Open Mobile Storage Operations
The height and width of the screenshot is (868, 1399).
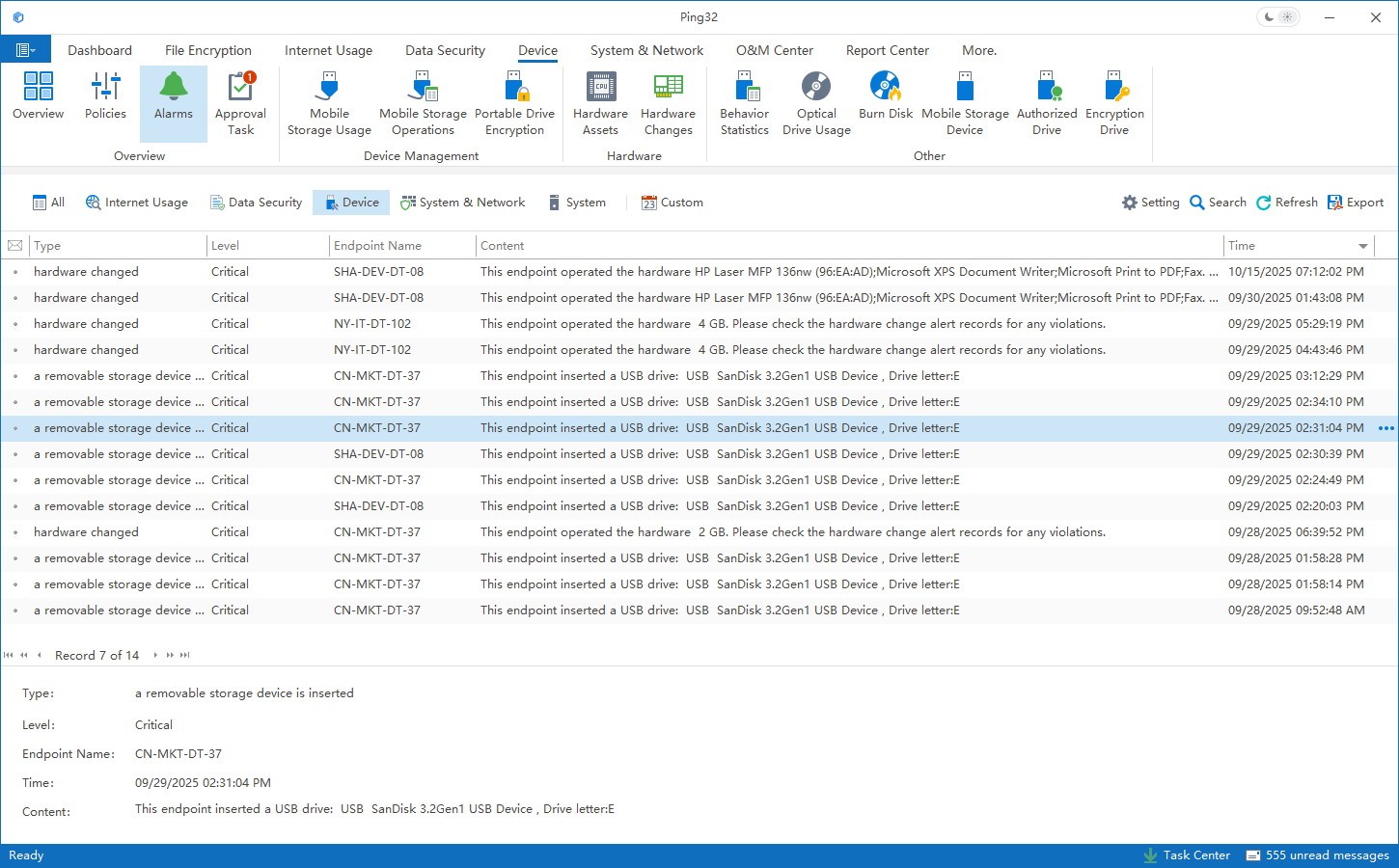point(423,103)
